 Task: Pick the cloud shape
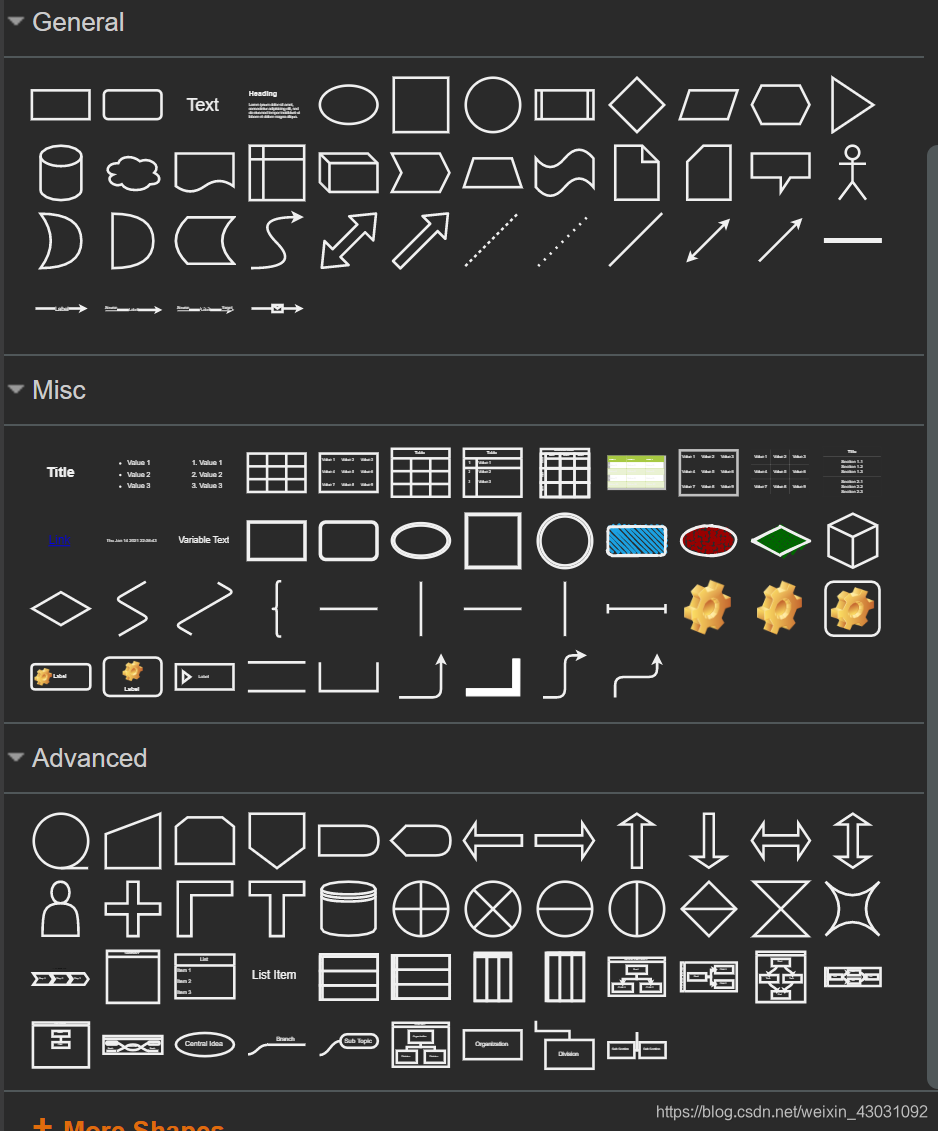(133, 173)
